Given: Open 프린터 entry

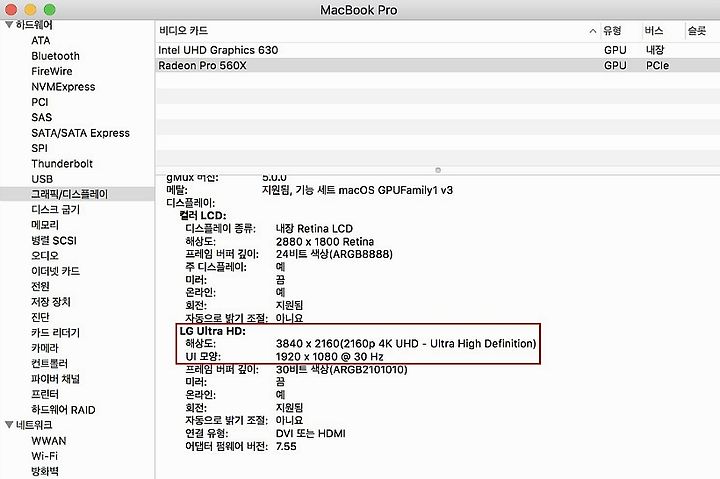Looking at the screenshot, I should coord(45,394).
